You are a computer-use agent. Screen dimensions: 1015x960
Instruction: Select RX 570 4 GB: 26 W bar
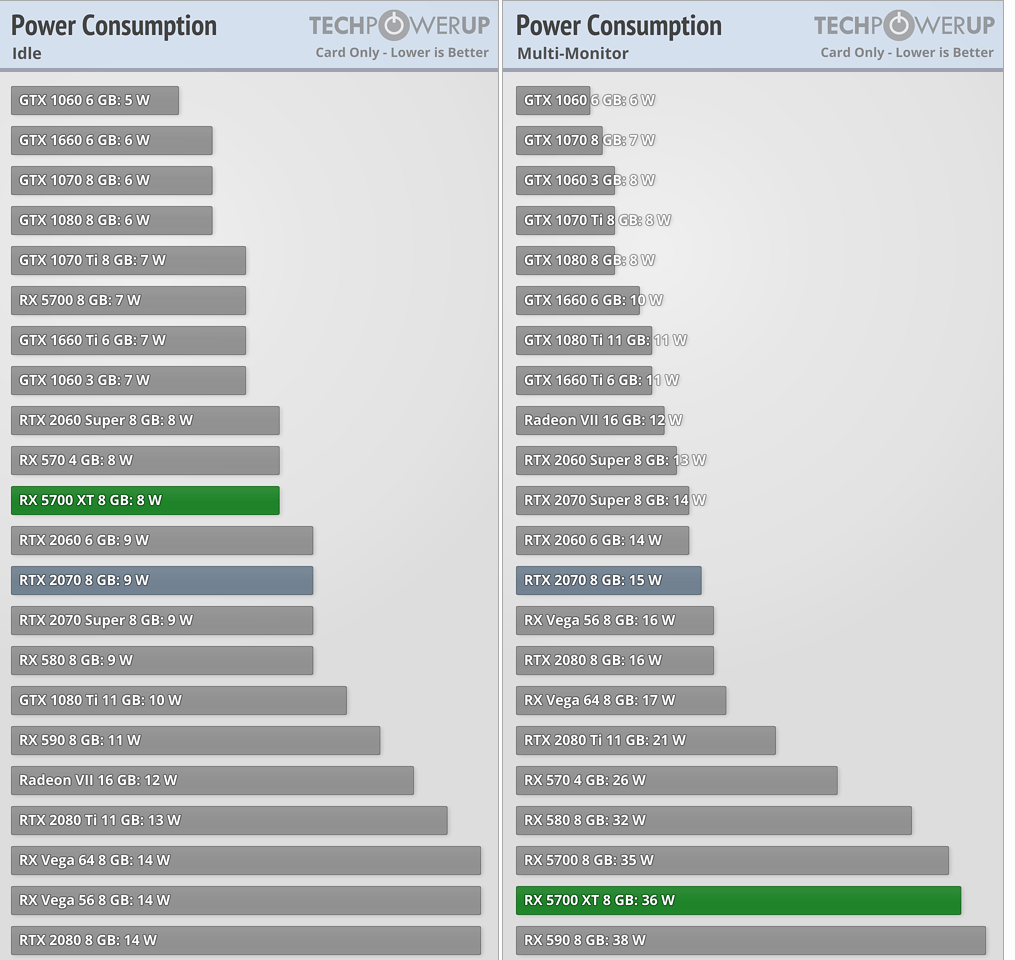pyautogui.click(x=676, y=781)
